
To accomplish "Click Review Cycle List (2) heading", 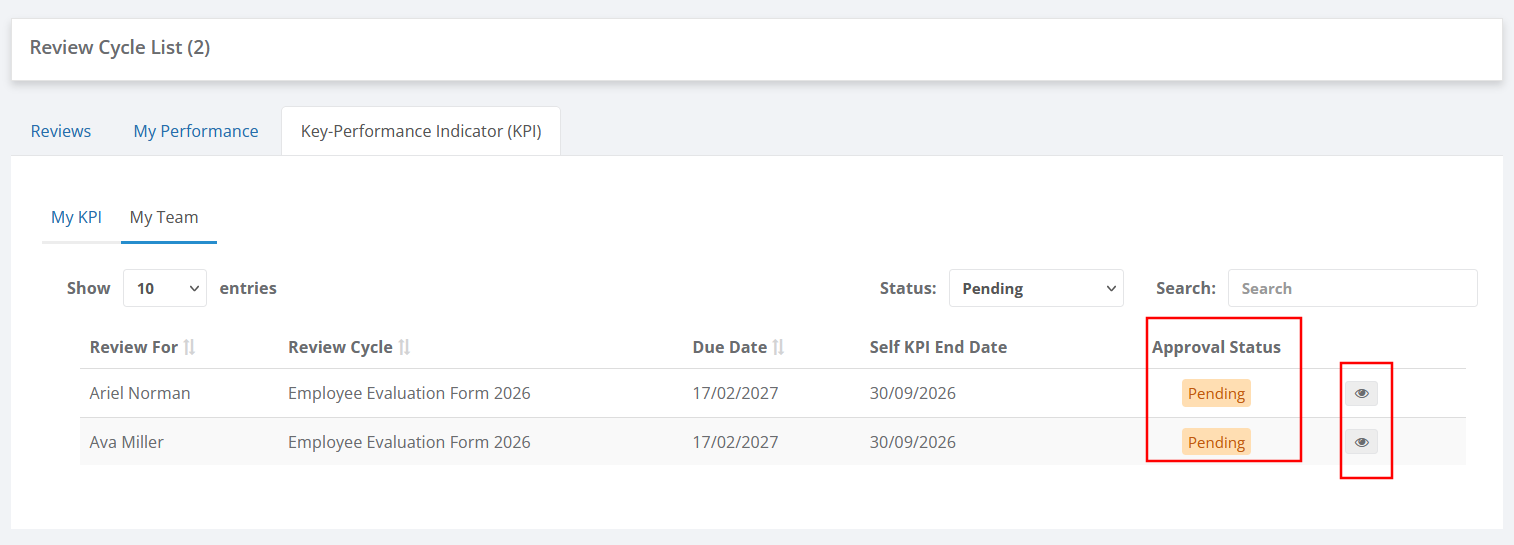I will click(x=120, y=47).
